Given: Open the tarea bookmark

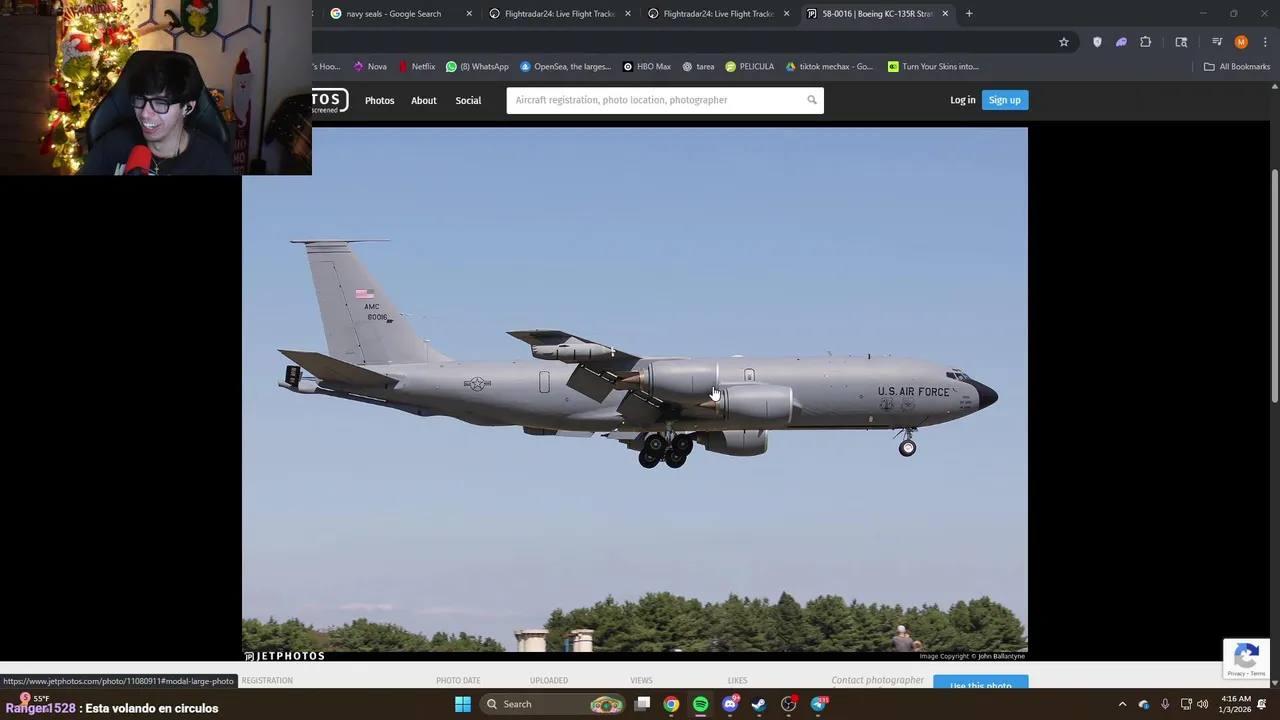Looking at the screenshot, I should point(699,67).
